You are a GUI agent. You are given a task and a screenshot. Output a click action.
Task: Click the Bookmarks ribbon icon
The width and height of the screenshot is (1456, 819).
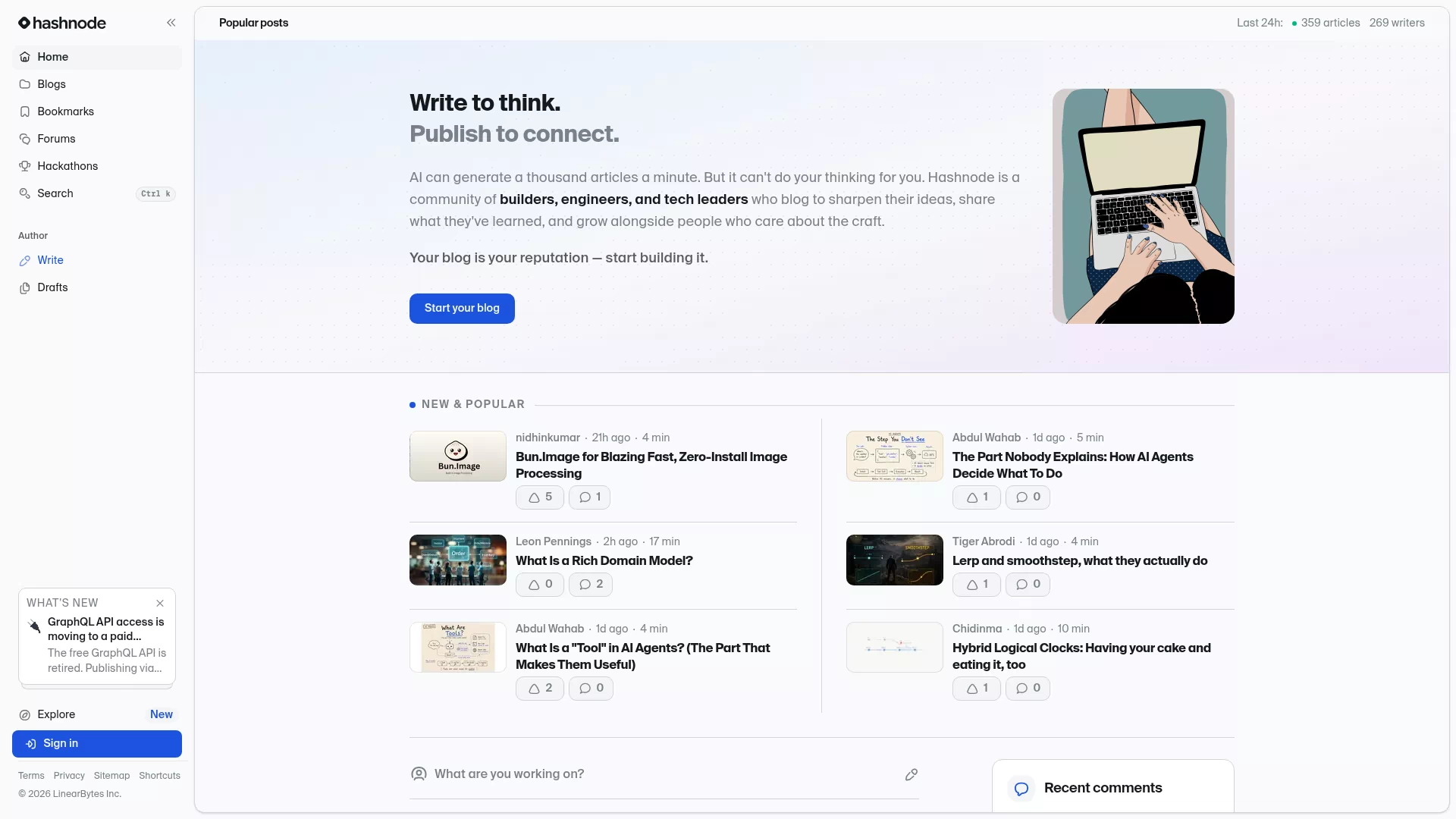click(25, 111)
